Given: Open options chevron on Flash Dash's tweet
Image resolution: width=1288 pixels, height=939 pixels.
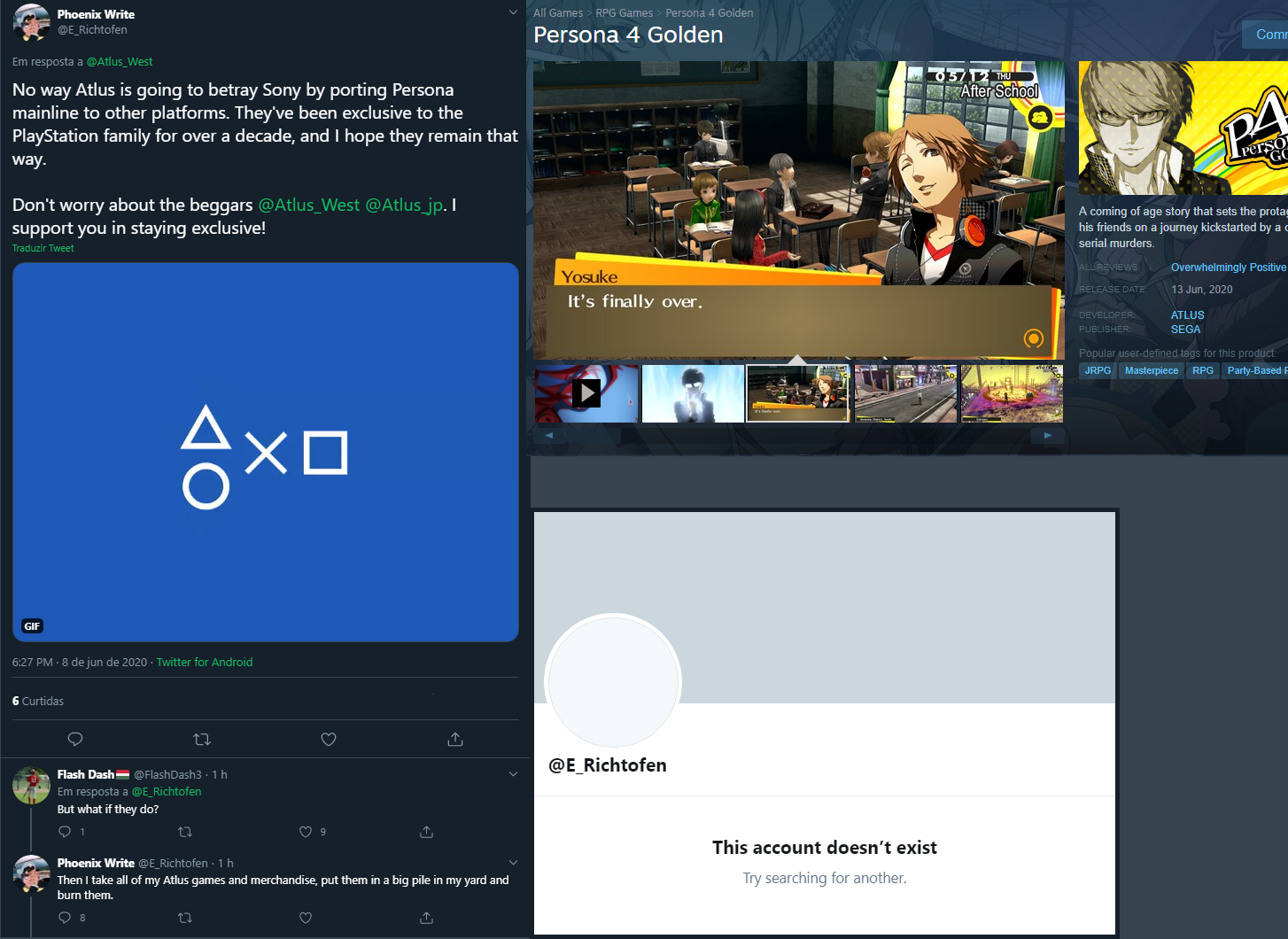Looking at the screenshot, I should point(513,774).
